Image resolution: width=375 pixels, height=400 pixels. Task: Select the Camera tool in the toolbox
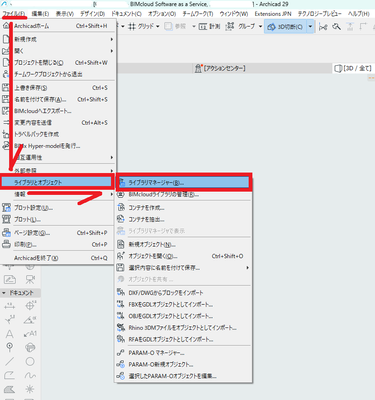30,279
